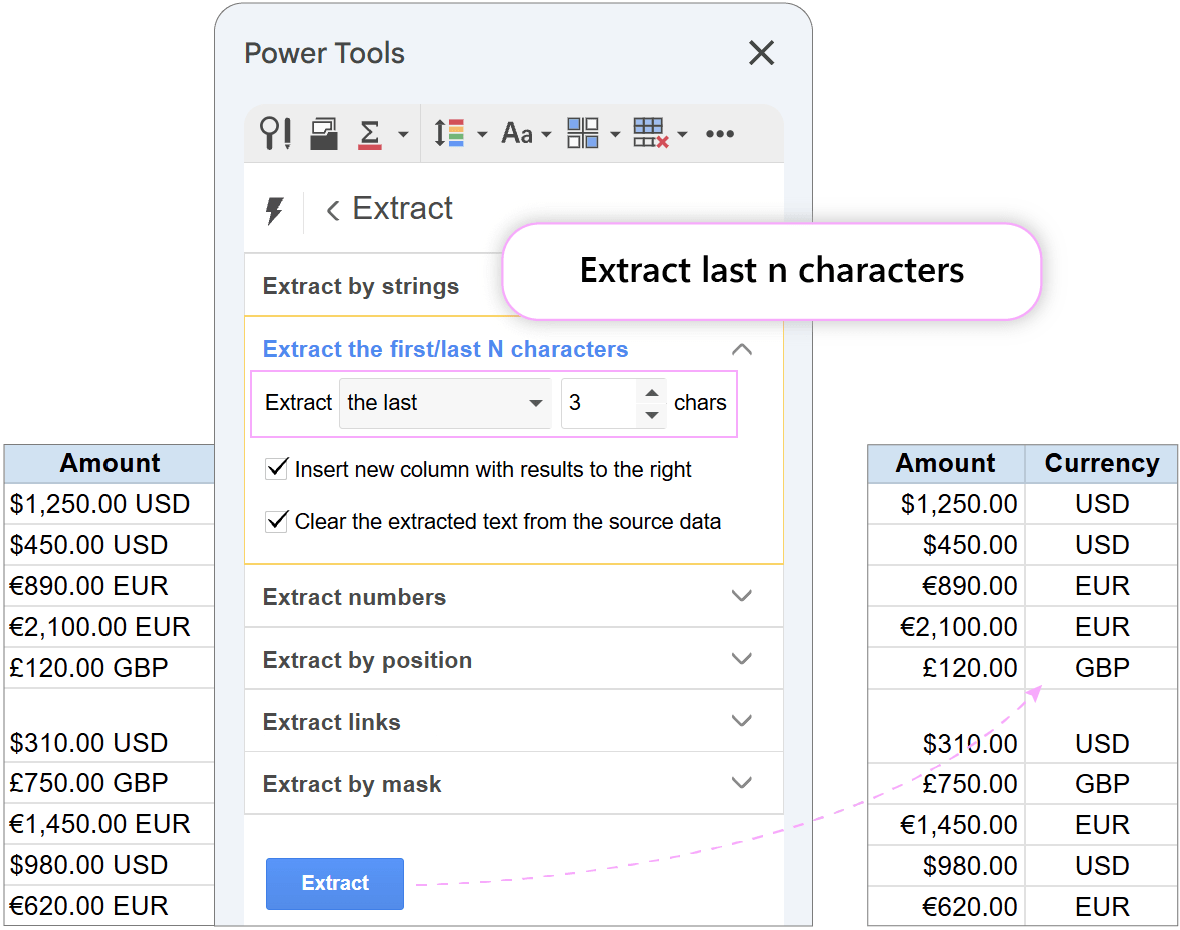Select the result table Amount header
The image size is (1180, 930).
click(x=946, y=463)
